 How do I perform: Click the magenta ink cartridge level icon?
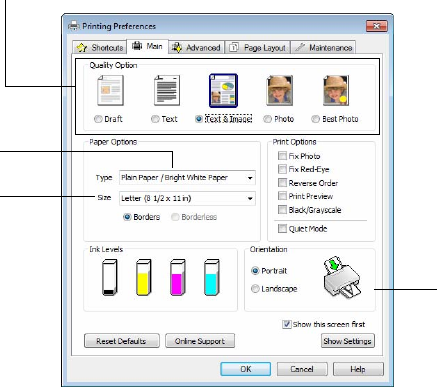(178, 277)
